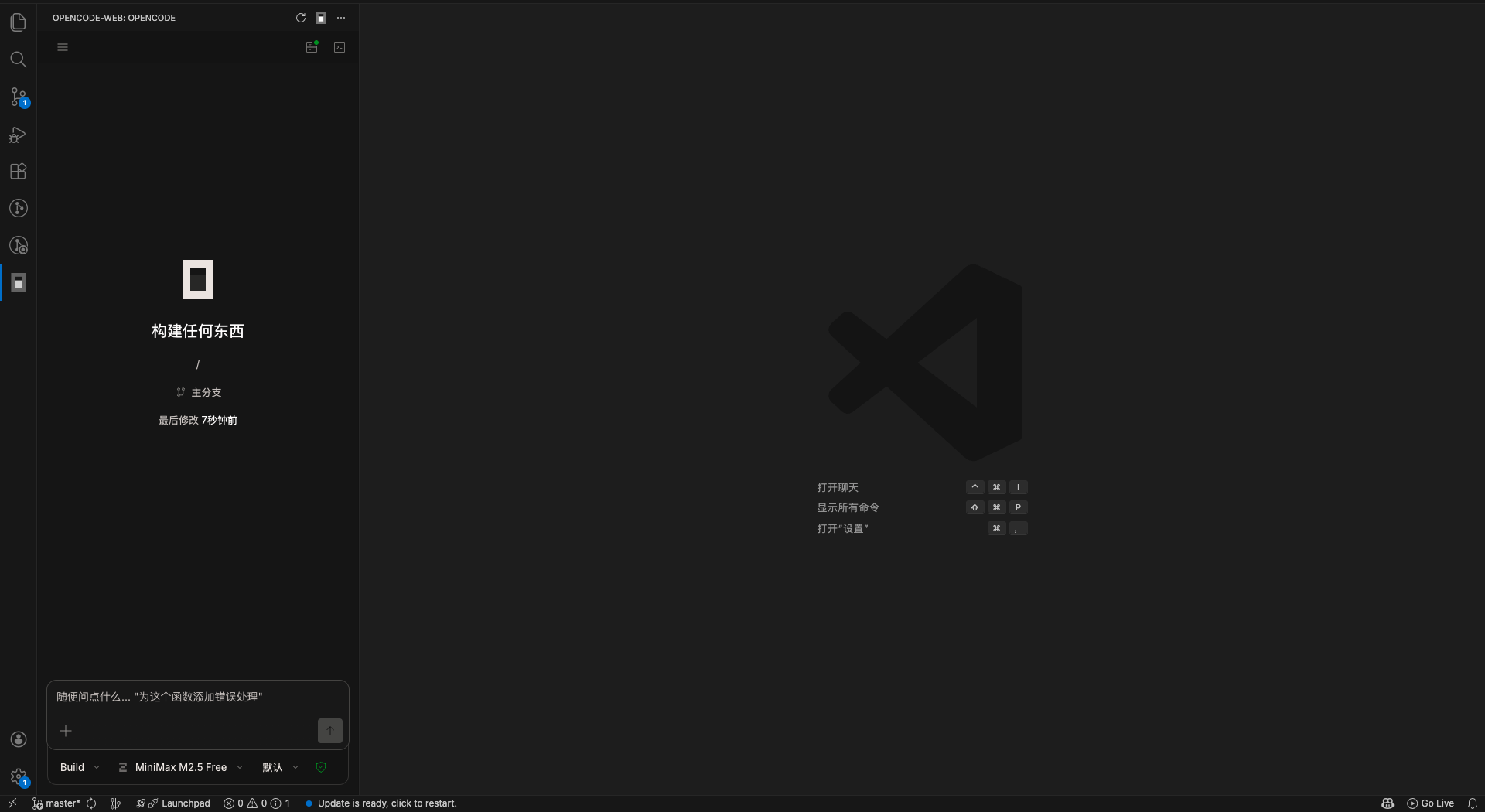The width and height of the screenshot is (1485, 812).
Task: Open the Build agent dropdown
Action: coord(80,767)
